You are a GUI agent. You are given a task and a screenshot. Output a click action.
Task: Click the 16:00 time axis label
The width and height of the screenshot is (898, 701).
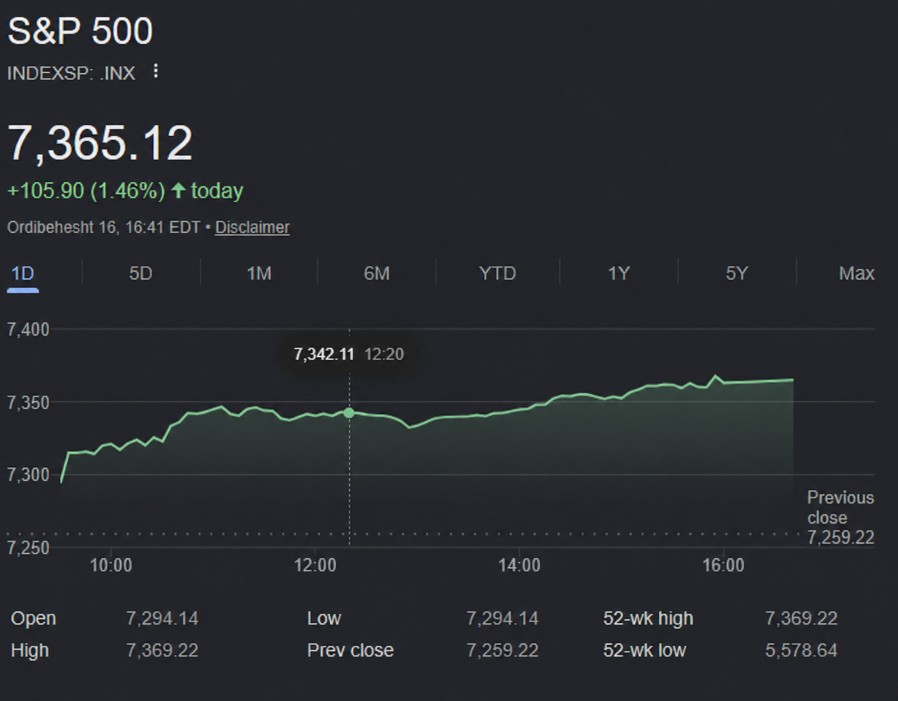(723, 565)
